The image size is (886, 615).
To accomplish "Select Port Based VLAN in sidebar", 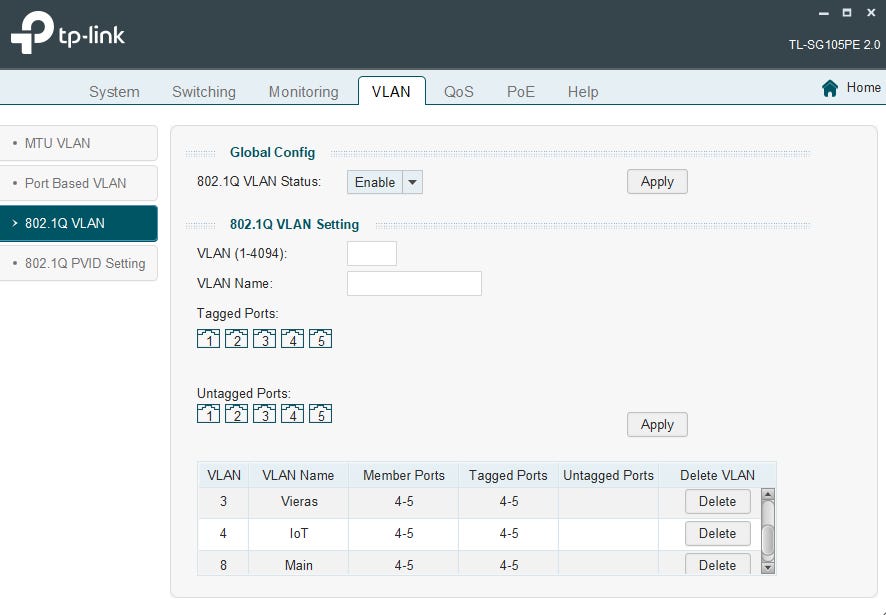I will click(x=79, y=183).
